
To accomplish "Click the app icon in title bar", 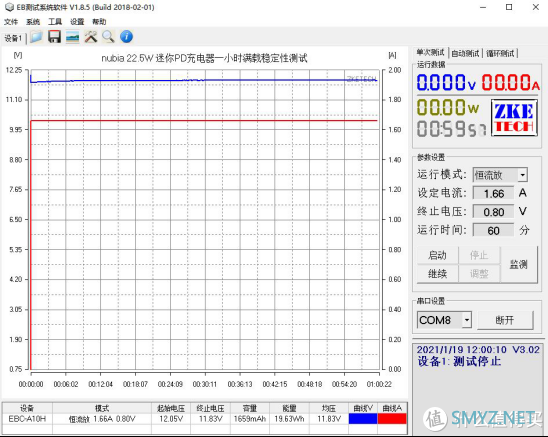I will click(x=9, y=7).
